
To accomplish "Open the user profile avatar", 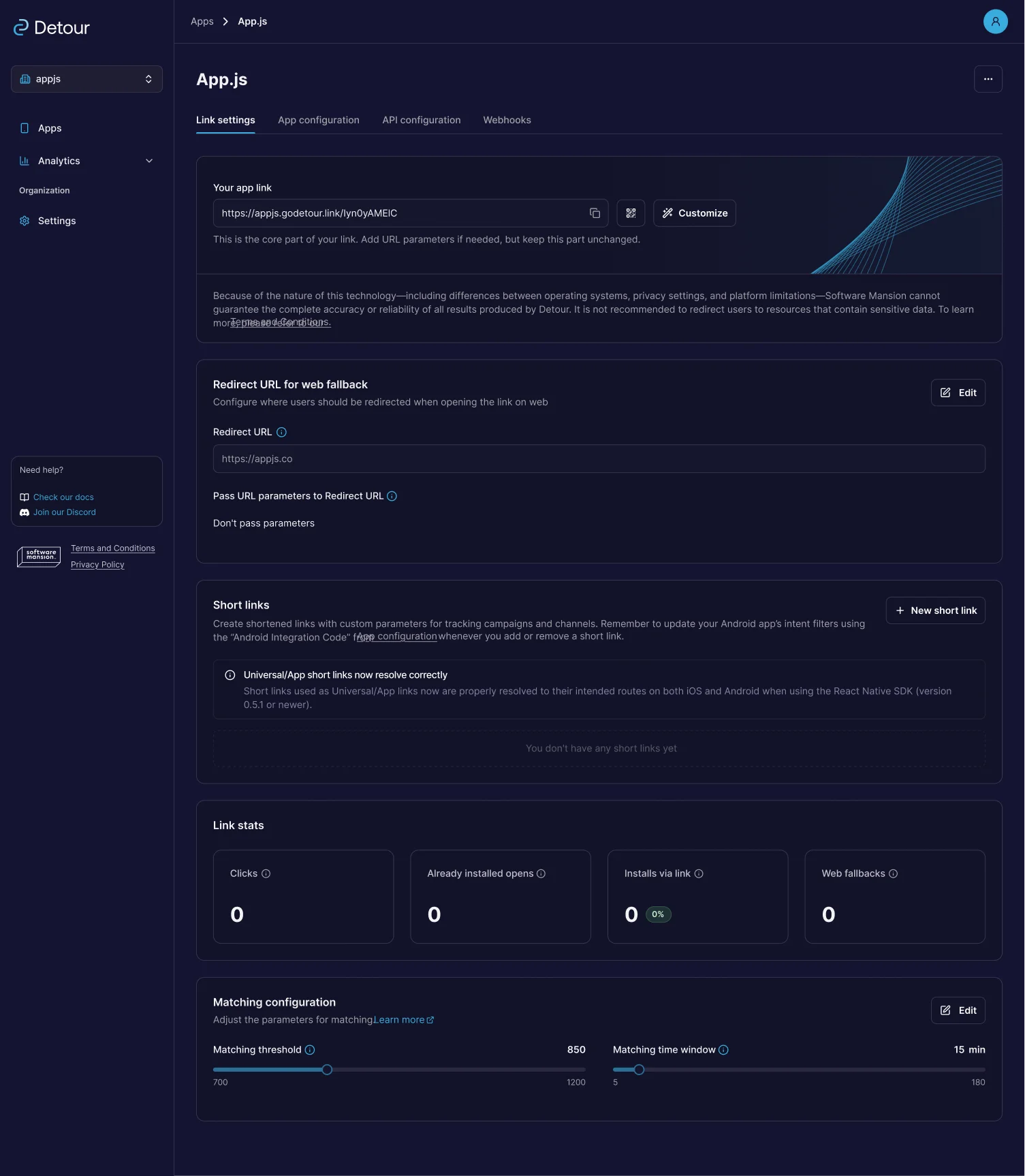I will [995, 21].
